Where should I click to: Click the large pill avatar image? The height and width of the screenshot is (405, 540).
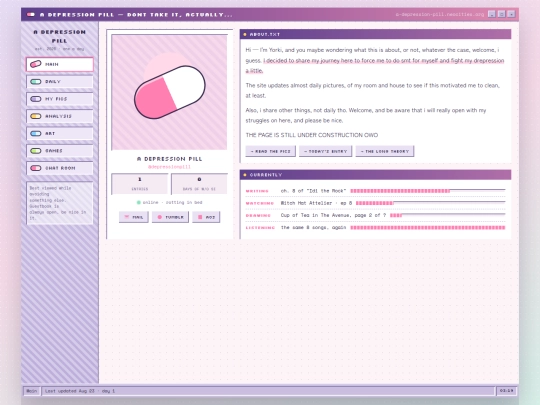169,92
